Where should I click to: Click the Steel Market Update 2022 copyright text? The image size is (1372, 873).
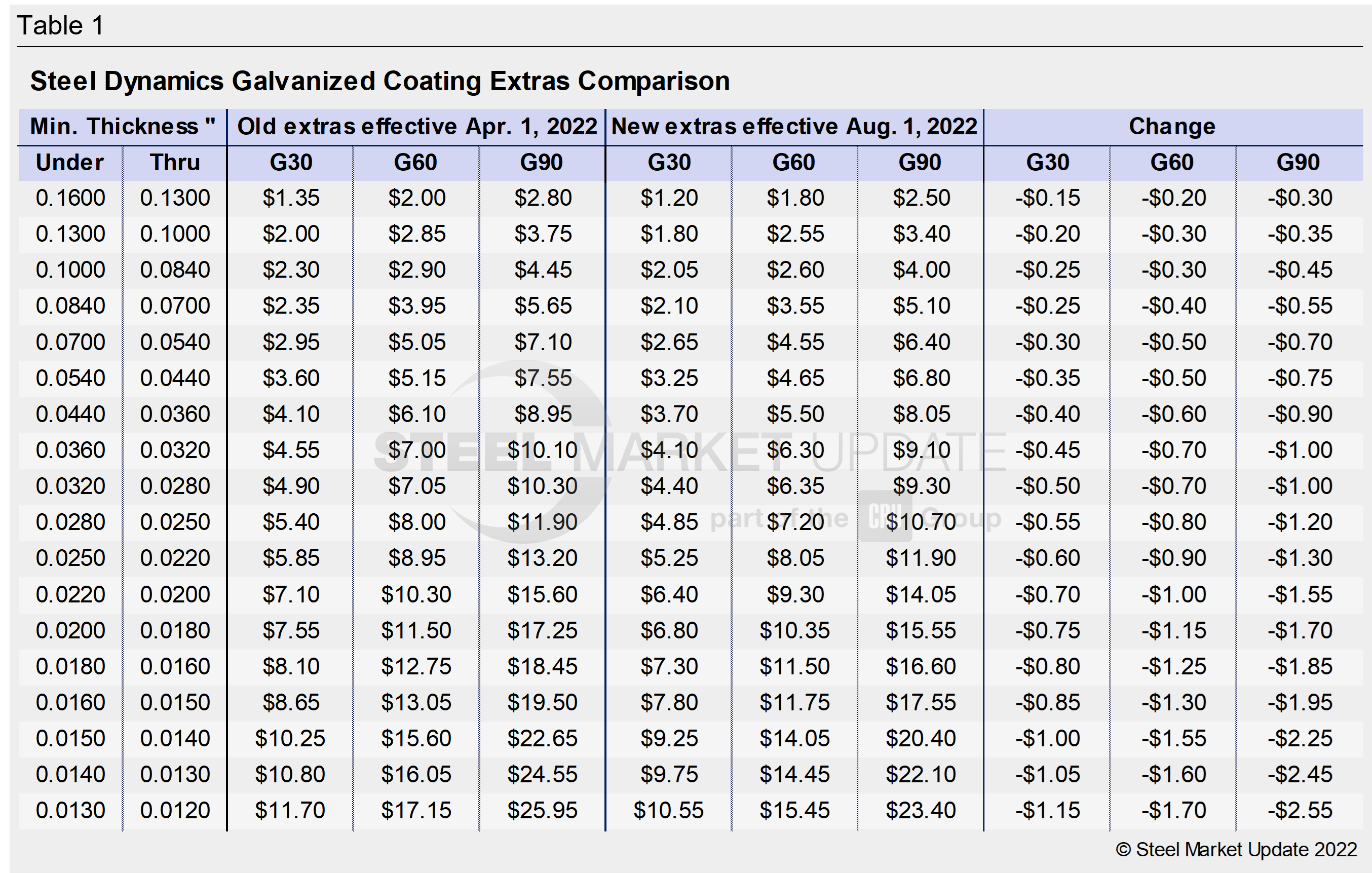click(x=1236, y=850)
